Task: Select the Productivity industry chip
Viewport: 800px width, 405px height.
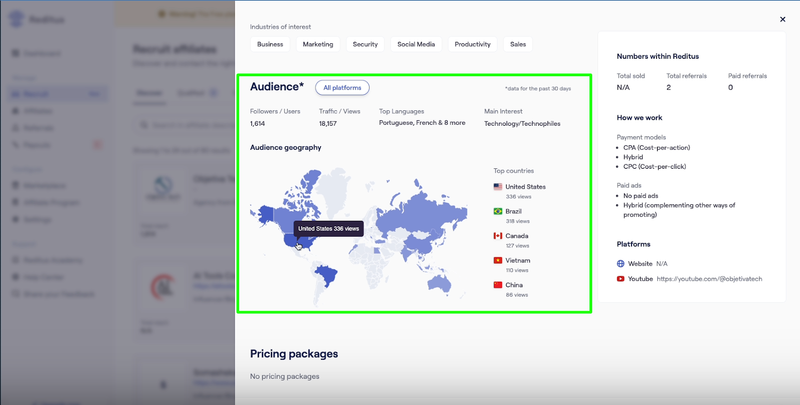Action: [x=472, y=44]
